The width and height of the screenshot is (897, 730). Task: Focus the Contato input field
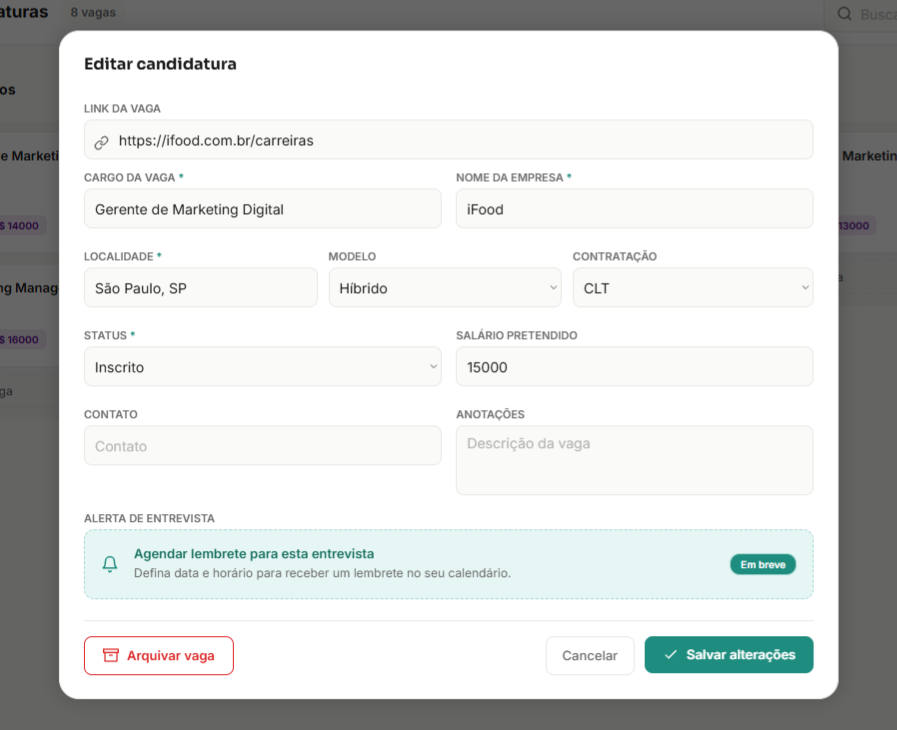pos(263,446)
